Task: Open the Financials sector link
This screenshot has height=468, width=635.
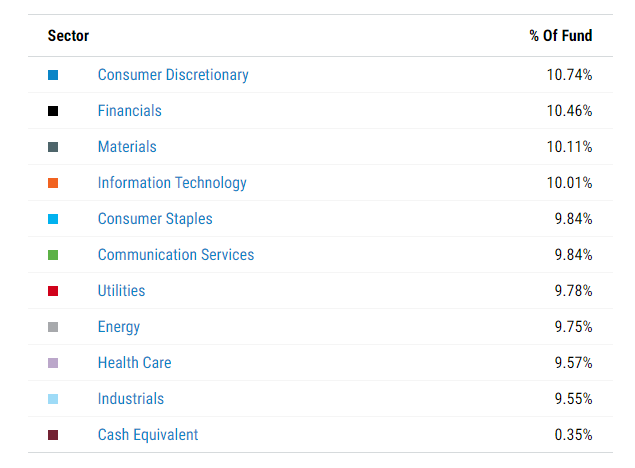Action: click(129, 111)
